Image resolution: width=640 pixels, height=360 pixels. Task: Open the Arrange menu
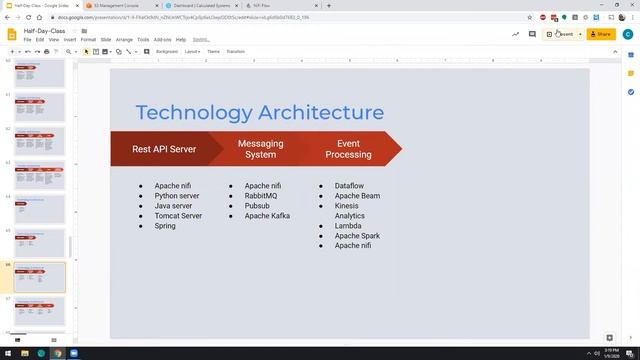(124, 40)
